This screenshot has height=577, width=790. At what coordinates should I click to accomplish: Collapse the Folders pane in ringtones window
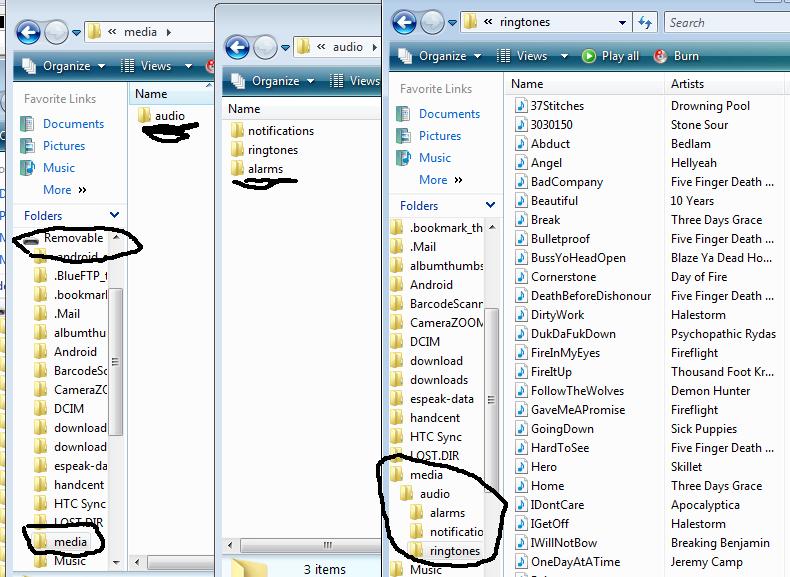491,206
